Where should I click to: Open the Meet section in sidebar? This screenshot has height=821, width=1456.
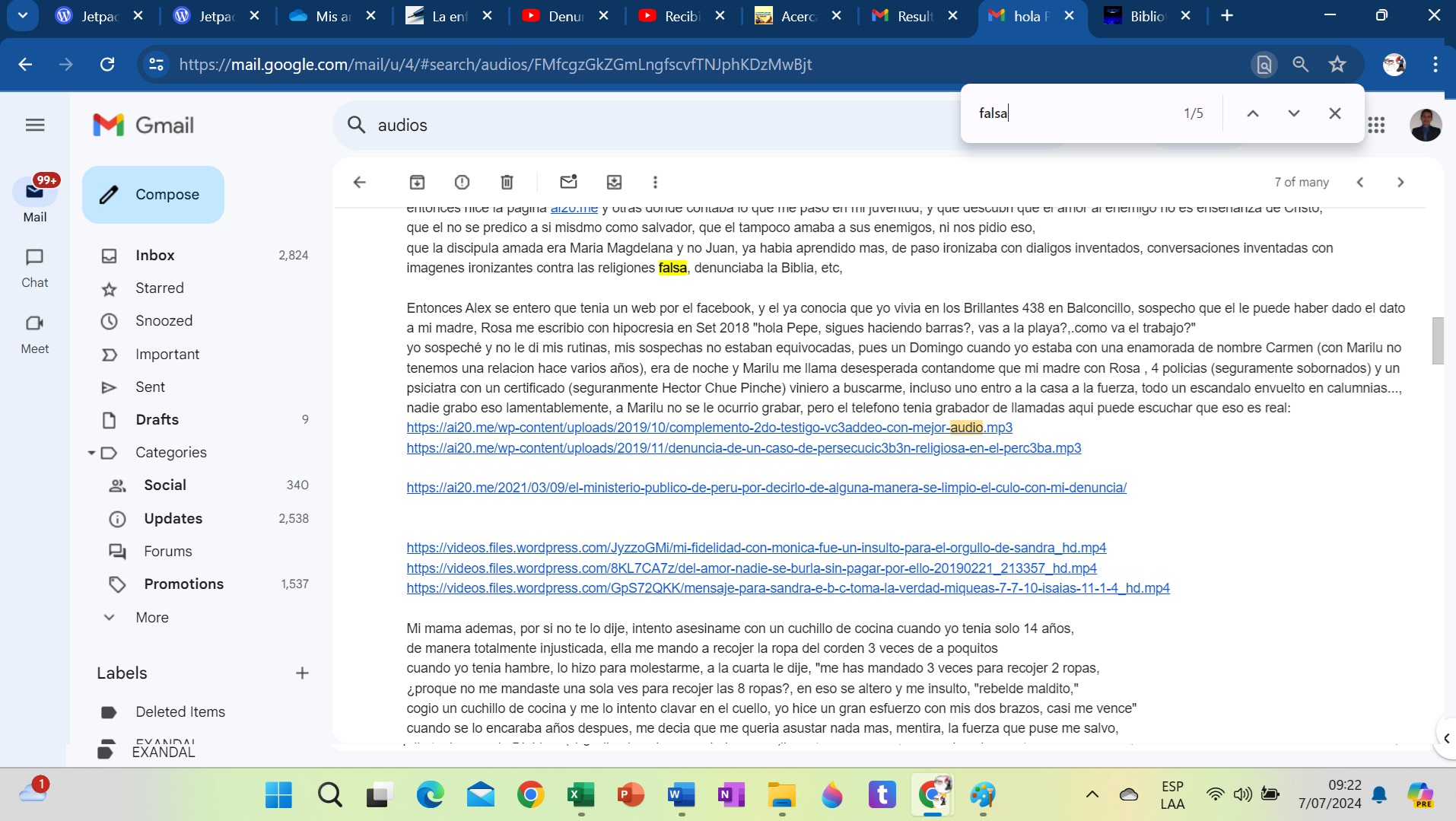tap(34, 333)
